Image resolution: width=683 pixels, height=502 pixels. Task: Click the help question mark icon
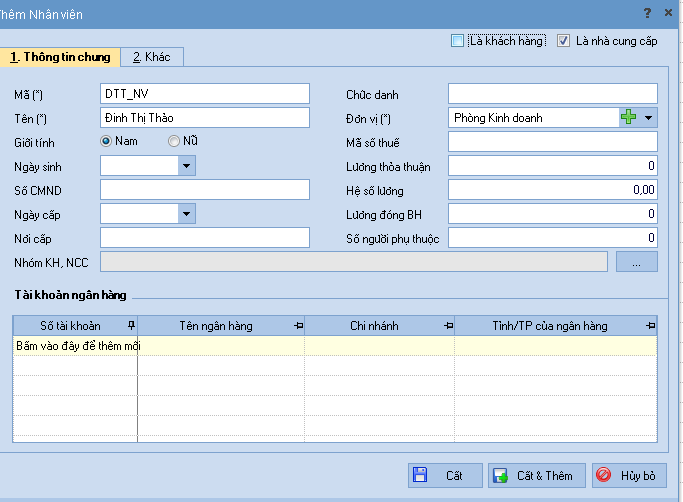pyautogui.click(x=648, y=13)
